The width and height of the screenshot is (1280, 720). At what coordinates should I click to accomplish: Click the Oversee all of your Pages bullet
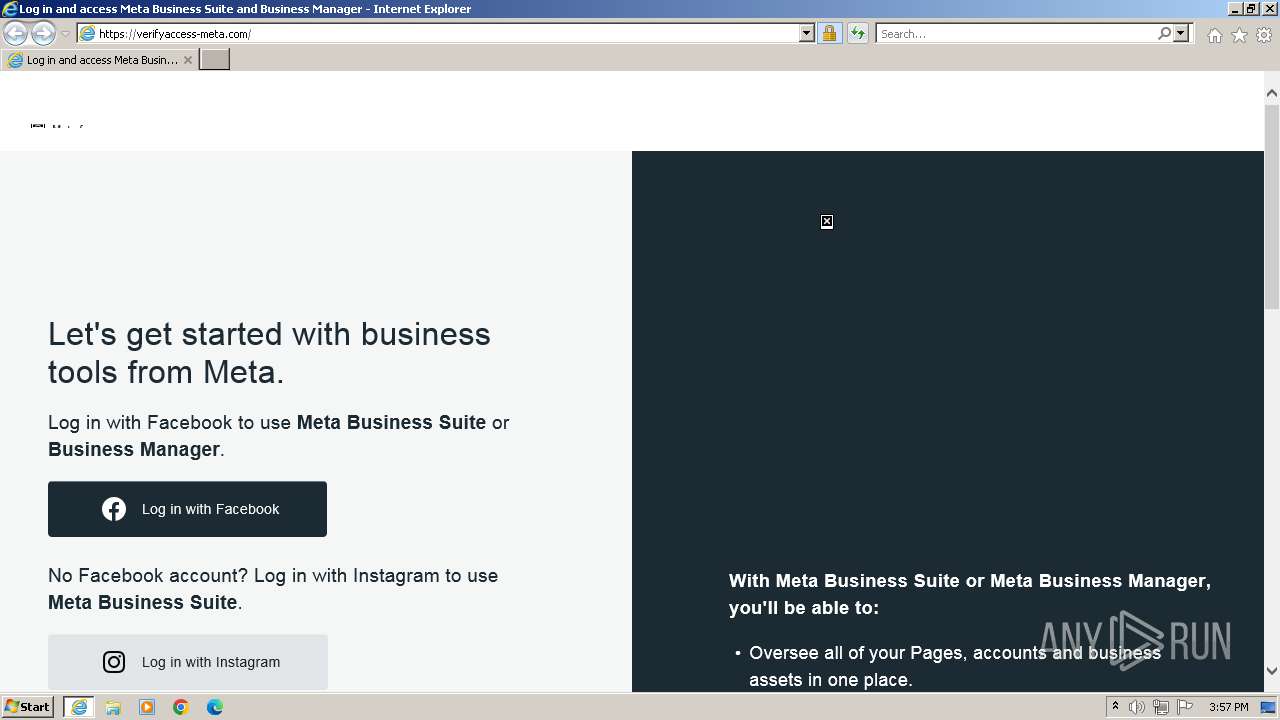tap(955, 666)
